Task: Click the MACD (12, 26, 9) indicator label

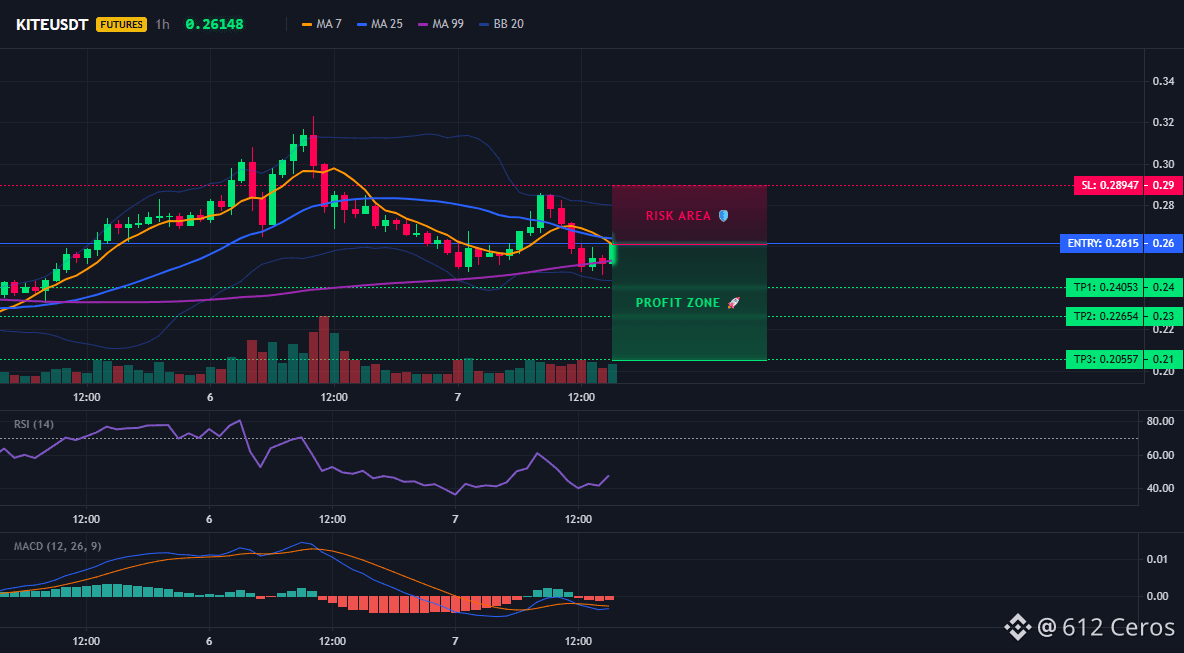Action: (x=57, y=546)
